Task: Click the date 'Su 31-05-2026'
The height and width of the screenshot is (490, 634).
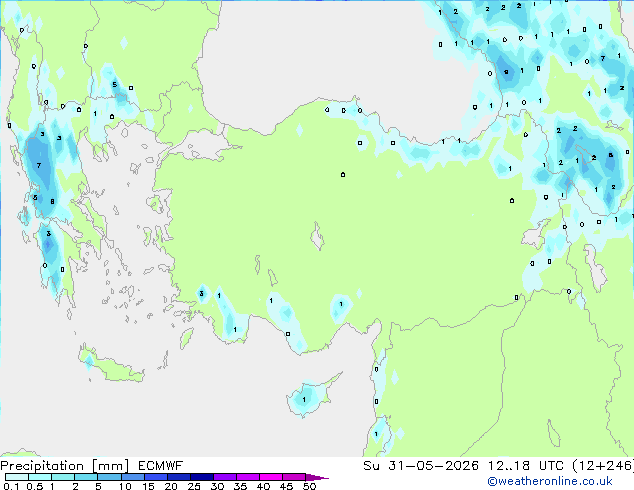Action: tap(421, 466)
